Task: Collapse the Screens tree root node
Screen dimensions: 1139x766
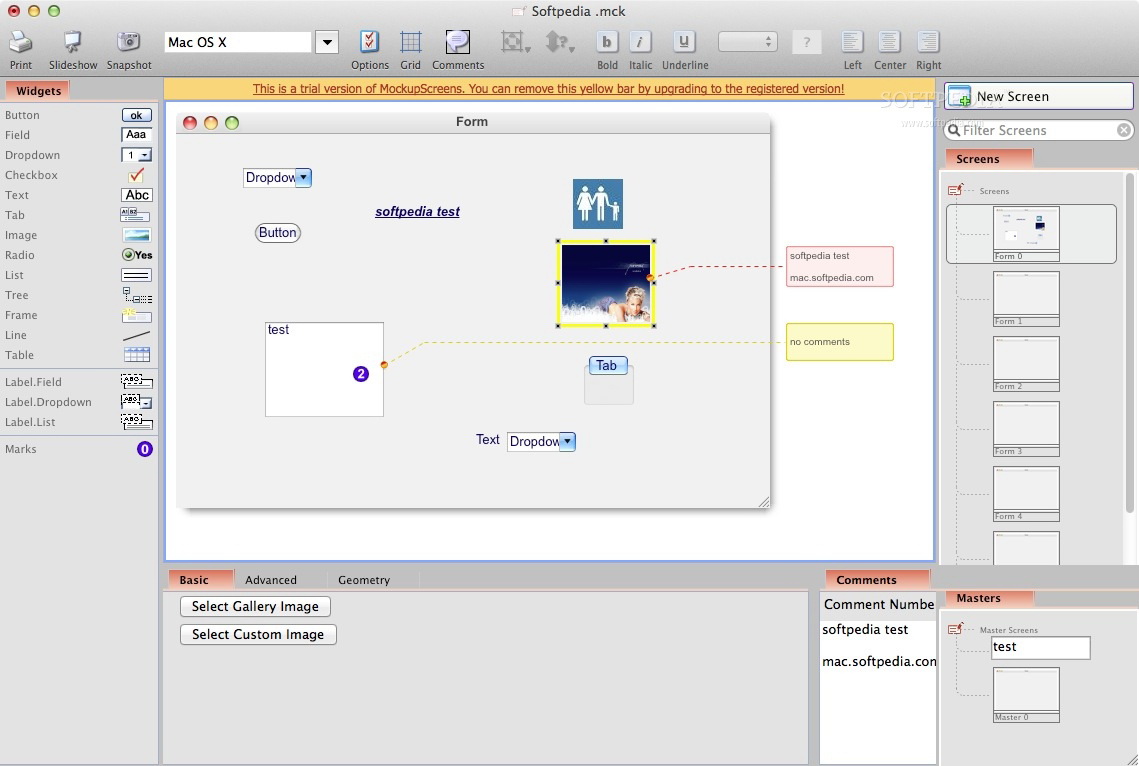Action: click(x=955, y=190)
